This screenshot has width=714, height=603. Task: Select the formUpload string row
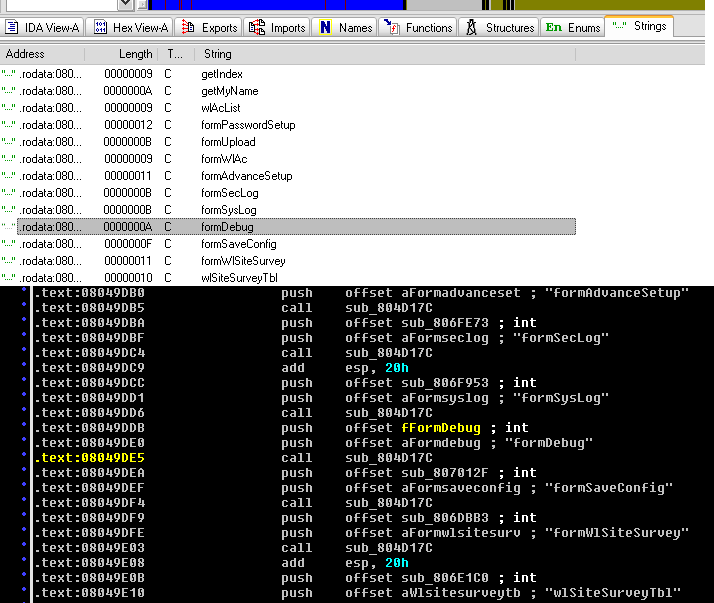tap(288, 142)
